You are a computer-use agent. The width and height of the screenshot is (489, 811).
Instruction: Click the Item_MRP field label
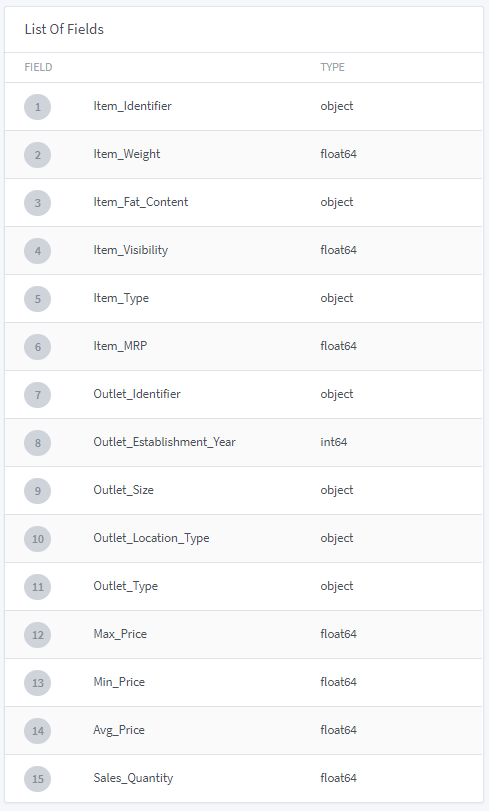(120, 346)
